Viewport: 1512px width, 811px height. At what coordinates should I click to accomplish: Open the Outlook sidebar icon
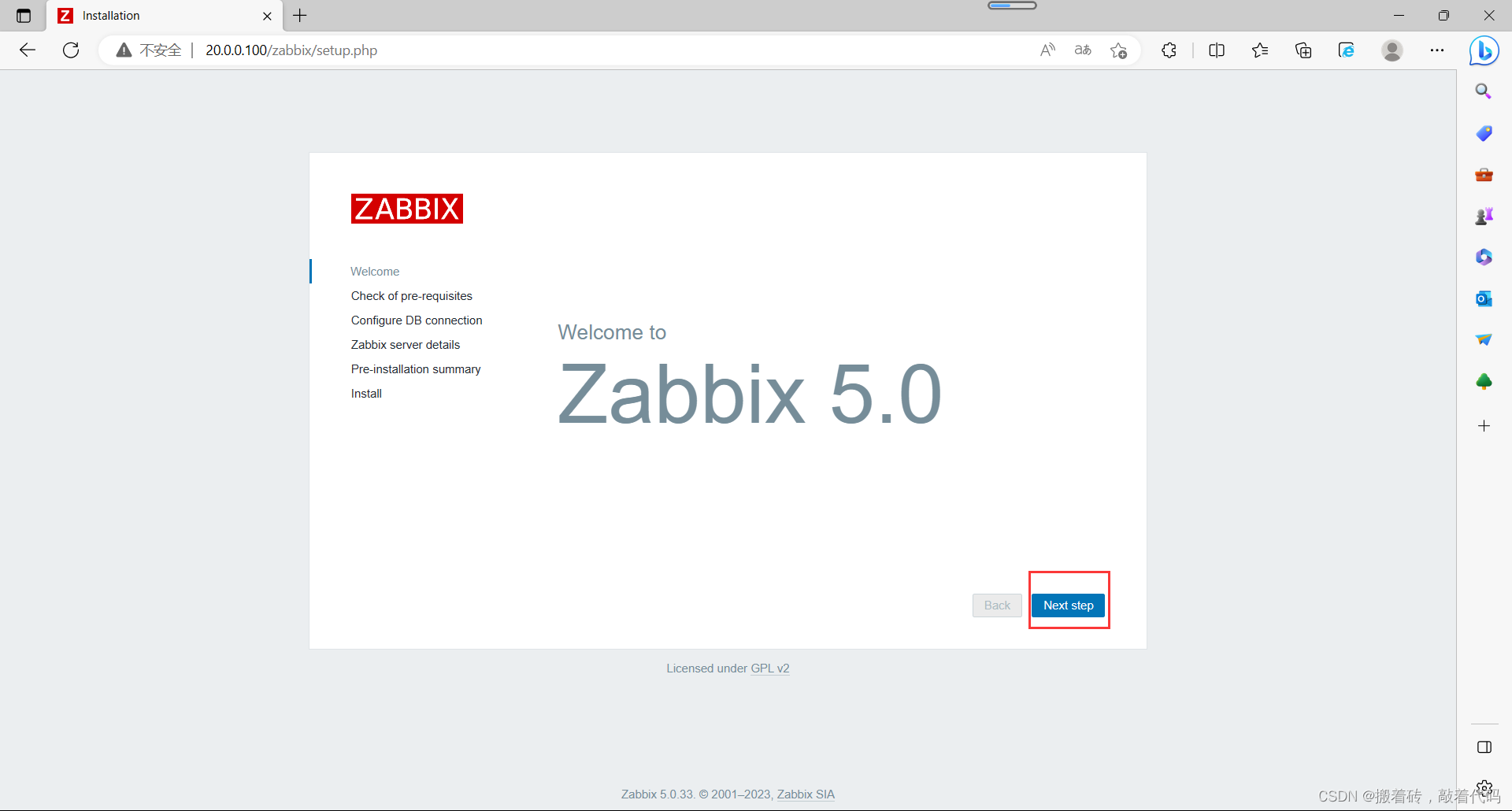coord(1484,298)
